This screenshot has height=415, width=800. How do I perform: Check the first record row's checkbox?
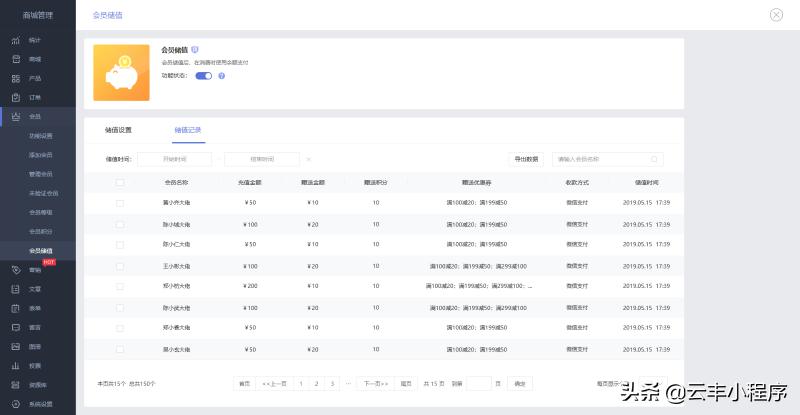pos(120,203)
